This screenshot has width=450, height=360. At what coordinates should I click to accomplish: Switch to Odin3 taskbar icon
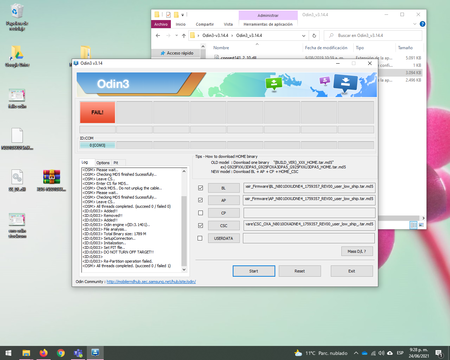click(95, 353)
